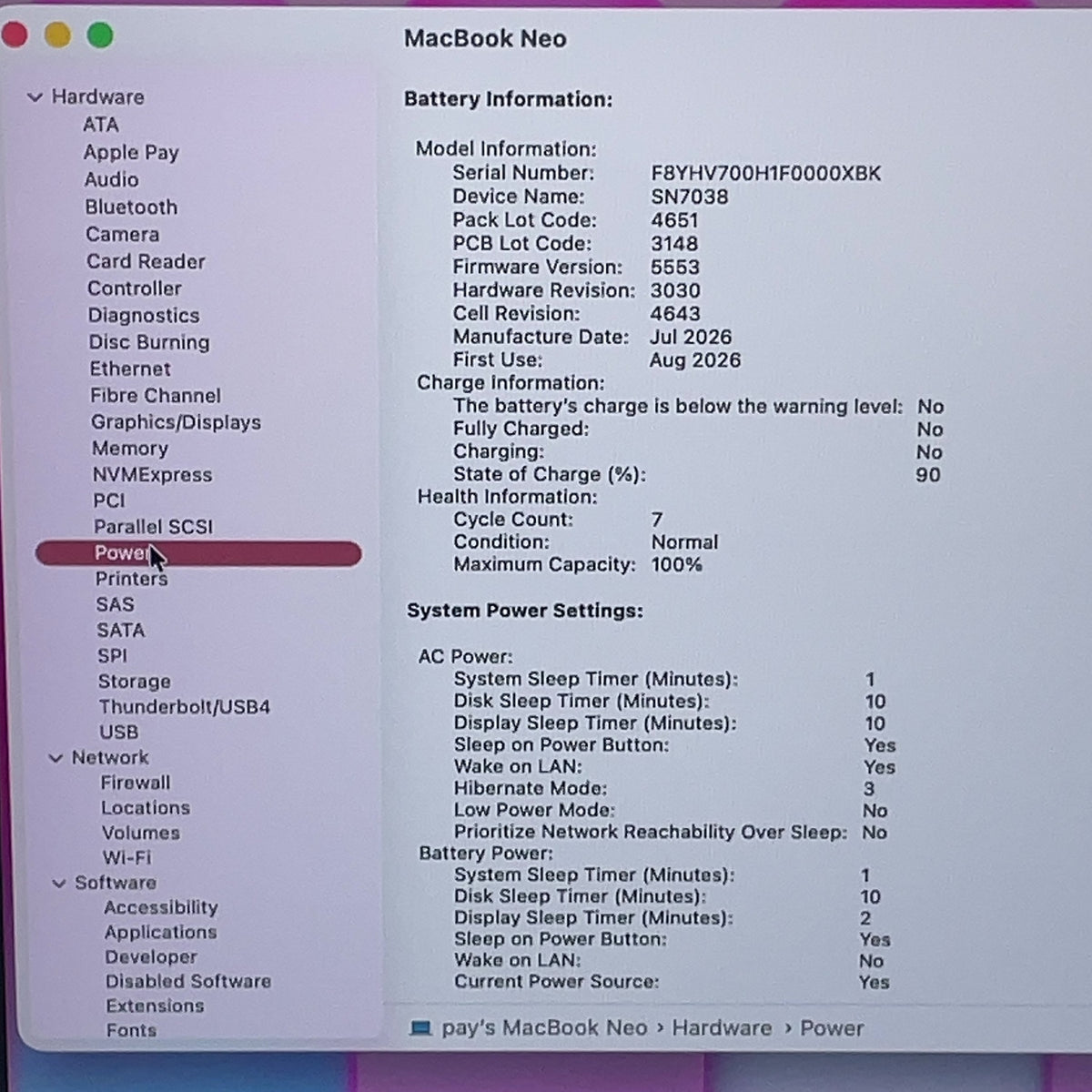This screenshot has height=1092, width=1092.
Task: Collapse the Hardware section chevron
Action: [x=35, y=96]
